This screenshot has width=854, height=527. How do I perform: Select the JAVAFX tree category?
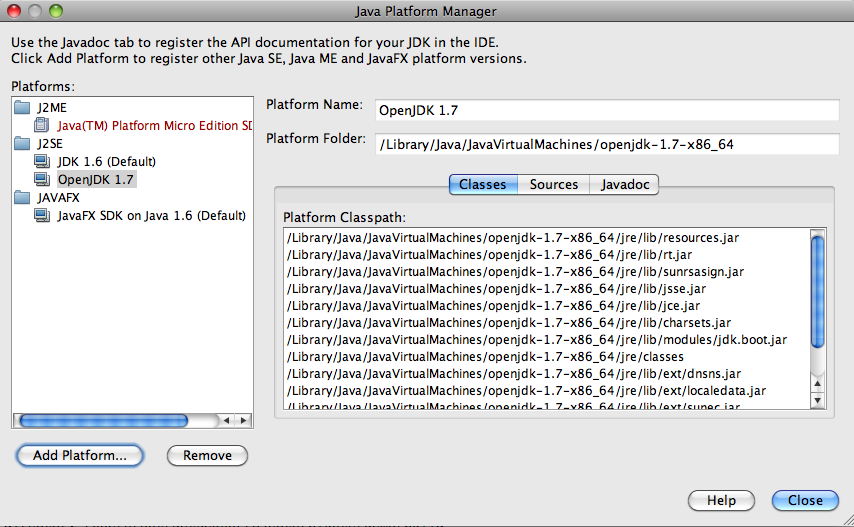pyautogui.click(x=58, y=198)
